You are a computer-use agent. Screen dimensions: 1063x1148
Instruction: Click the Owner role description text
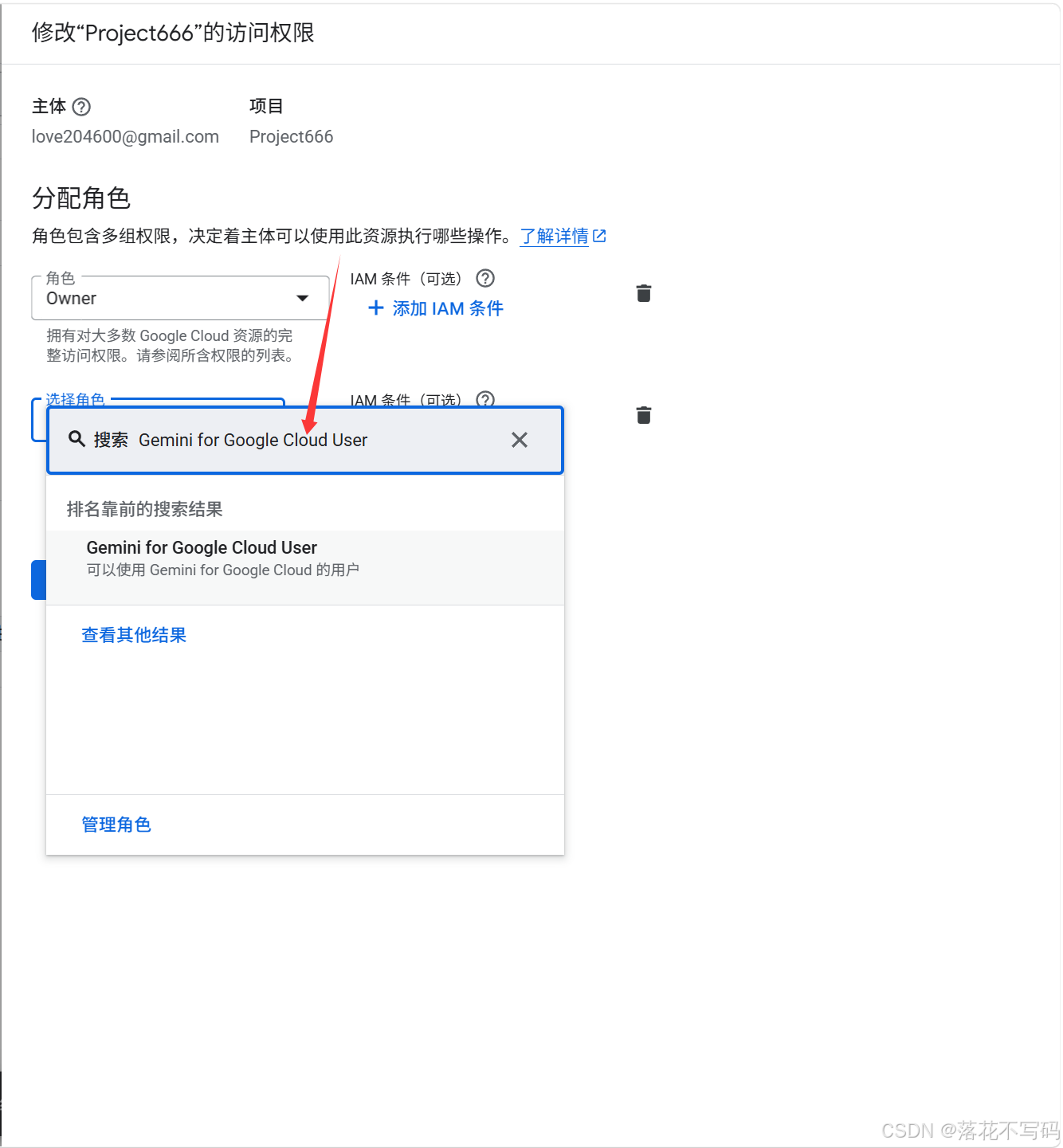[x=170, y=346]
